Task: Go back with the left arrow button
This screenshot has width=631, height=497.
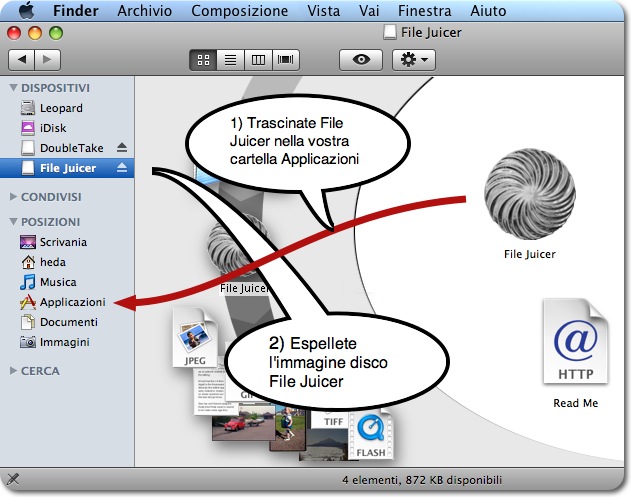Action: click(x=22, y=60)
